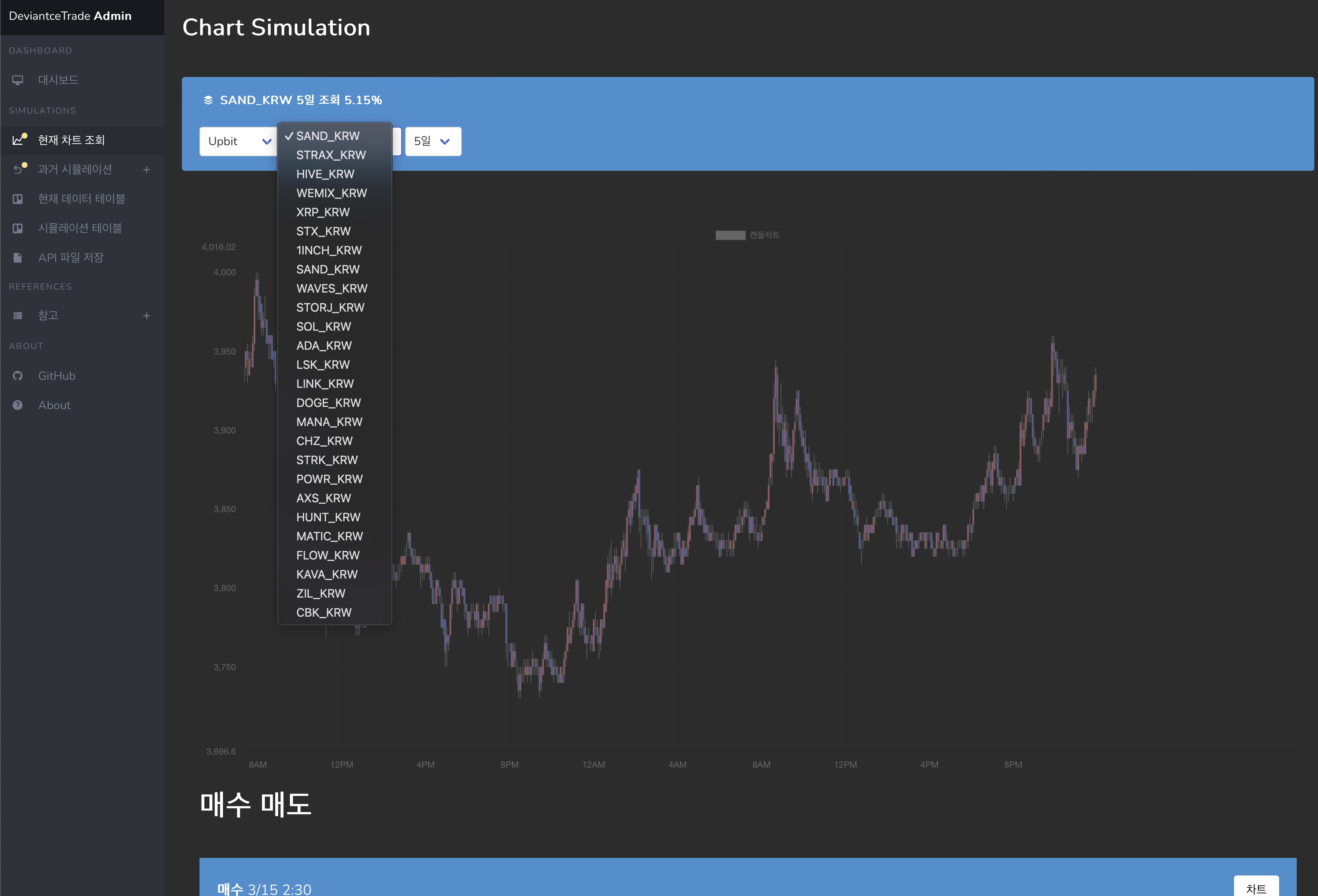Open the DeviantceTrade Admin home link
The image size is (1318, 896).
coord(70,16)
